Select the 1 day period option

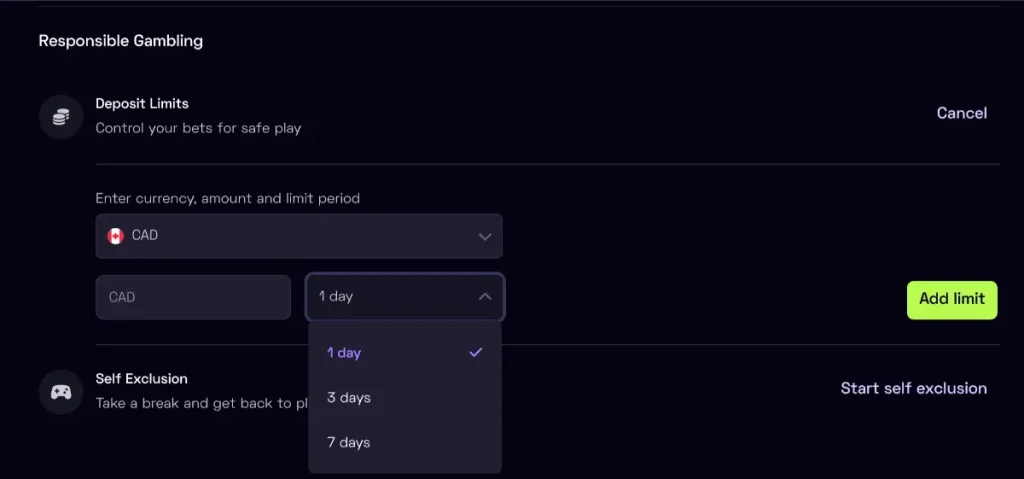[345, 353]
